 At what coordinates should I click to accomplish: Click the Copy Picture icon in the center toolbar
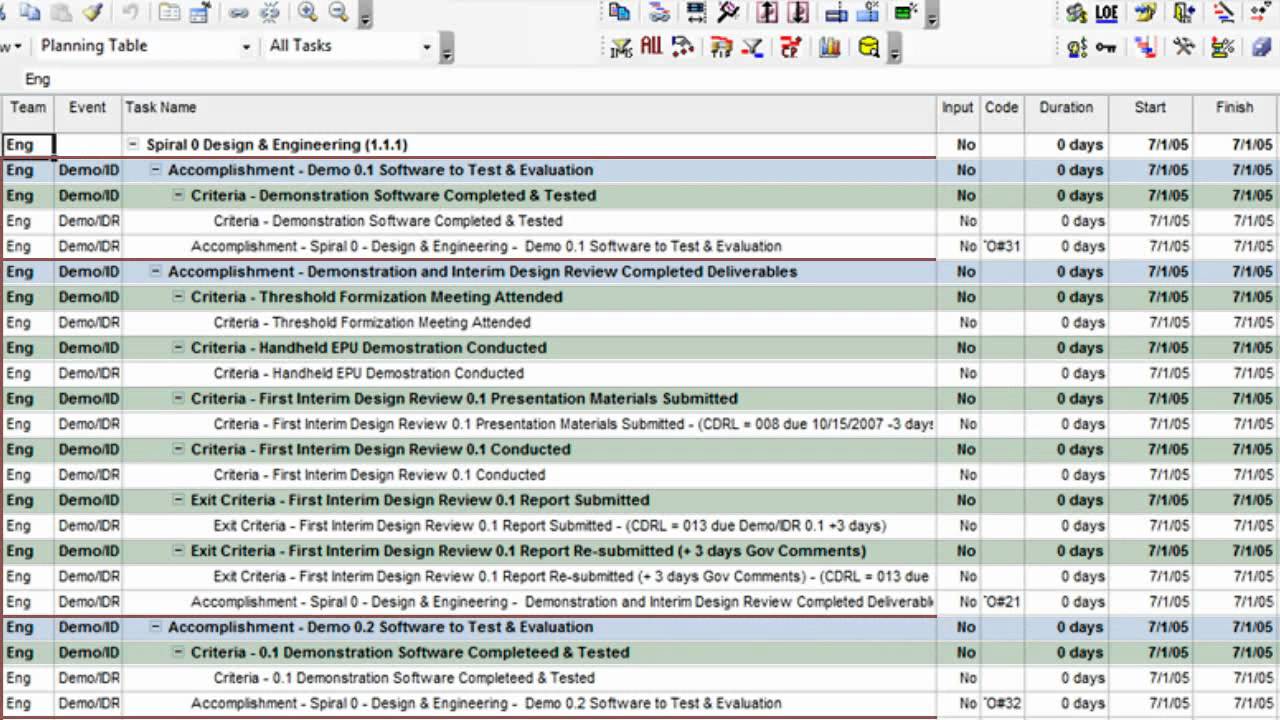pos(620,12)
